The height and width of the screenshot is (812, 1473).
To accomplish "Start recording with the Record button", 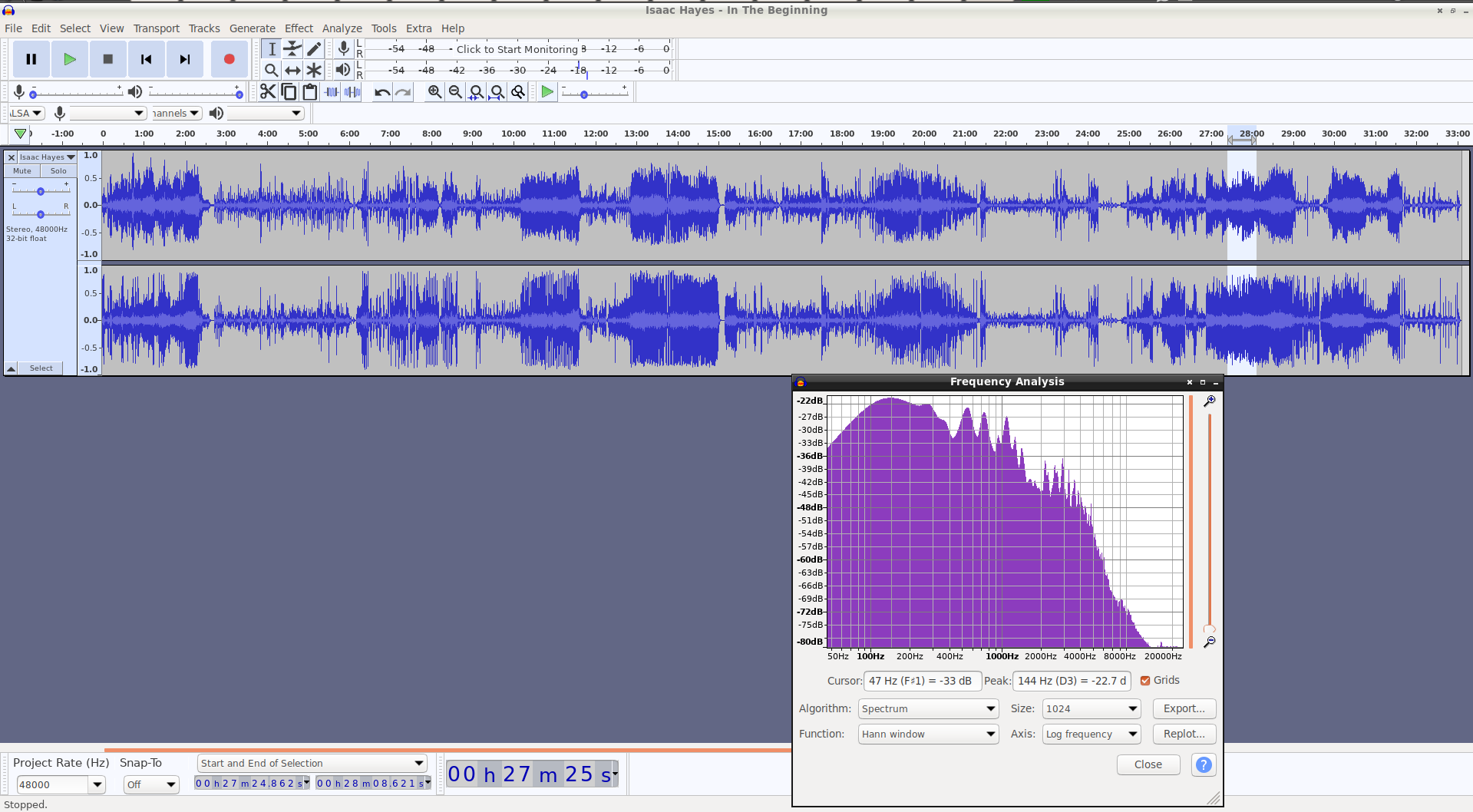I will click(x=229, y=59).
